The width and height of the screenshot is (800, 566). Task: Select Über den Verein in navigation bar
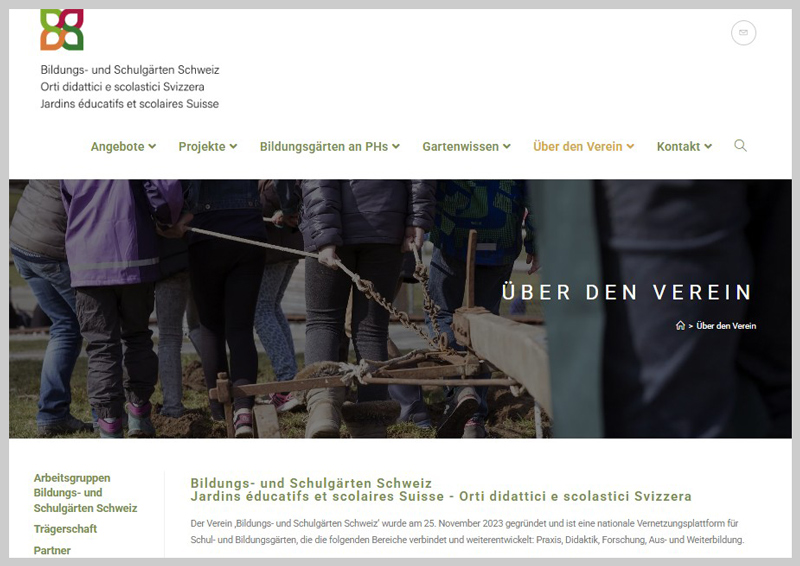[x=578, y=147]
